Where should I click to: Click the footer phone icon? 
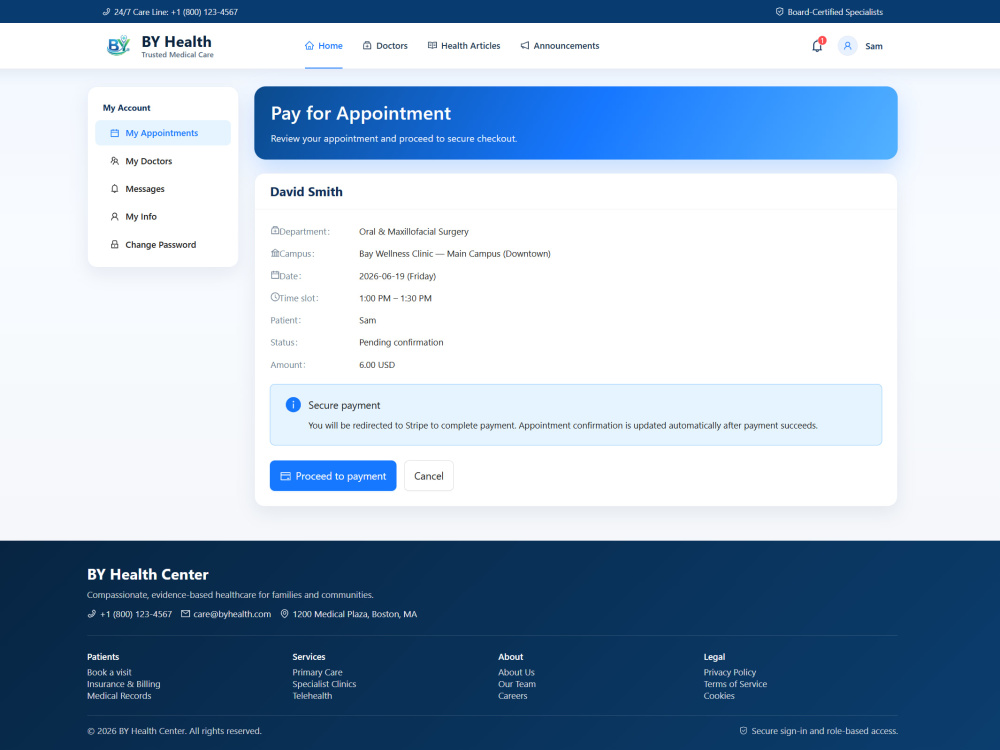(92, 614)
